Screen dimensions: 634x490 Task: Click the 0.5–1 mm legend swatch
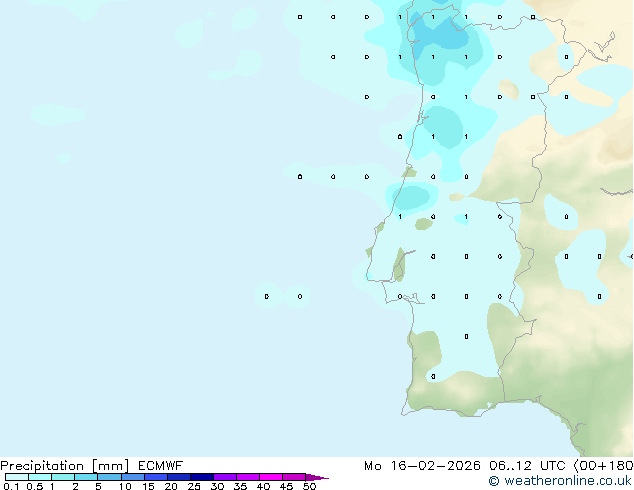point(40,477)
